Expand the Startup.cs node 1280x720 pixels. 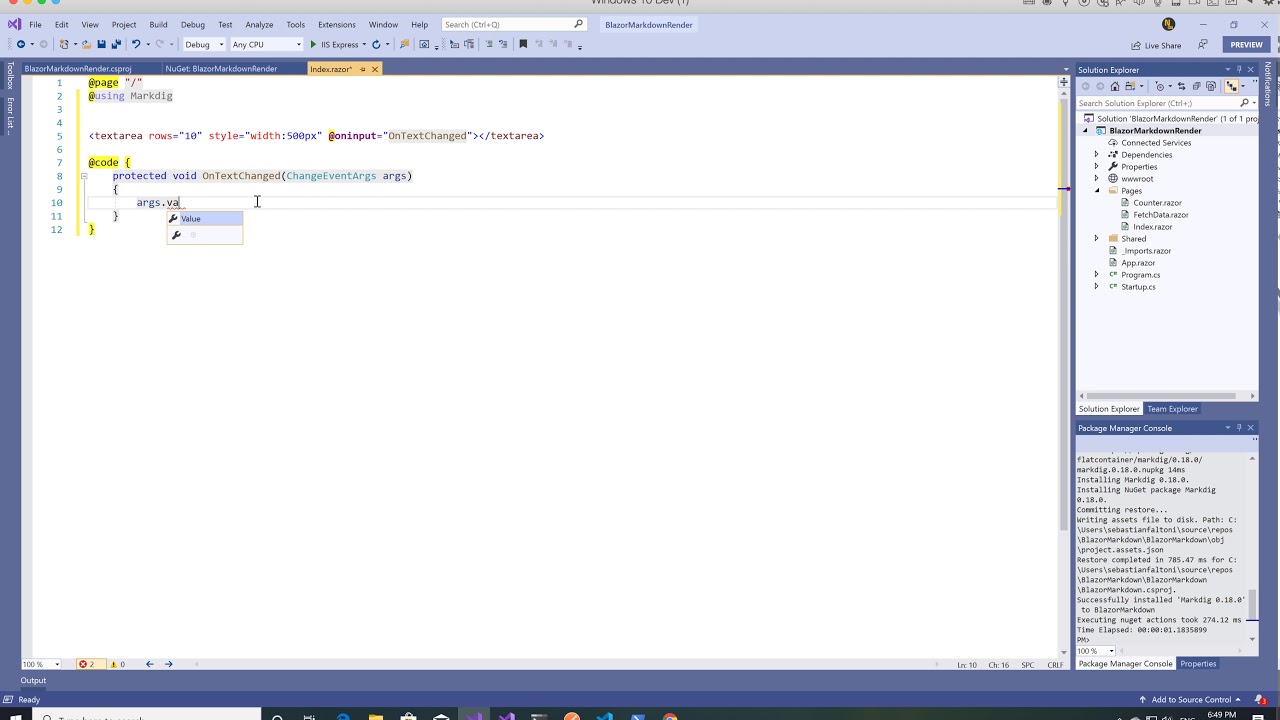(x=1096, y=287)
